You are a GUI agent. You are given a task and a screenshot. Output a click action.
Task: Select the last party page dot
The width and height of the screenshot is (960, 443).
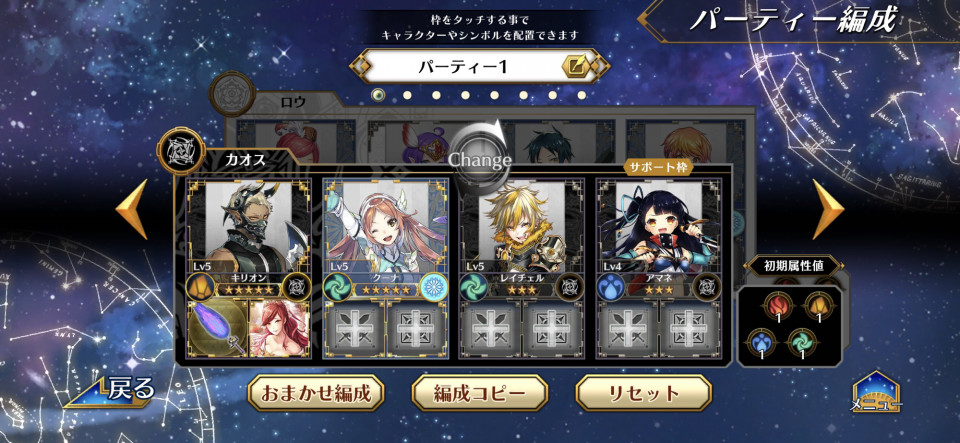pyautogui.click(x=582, y=95)
